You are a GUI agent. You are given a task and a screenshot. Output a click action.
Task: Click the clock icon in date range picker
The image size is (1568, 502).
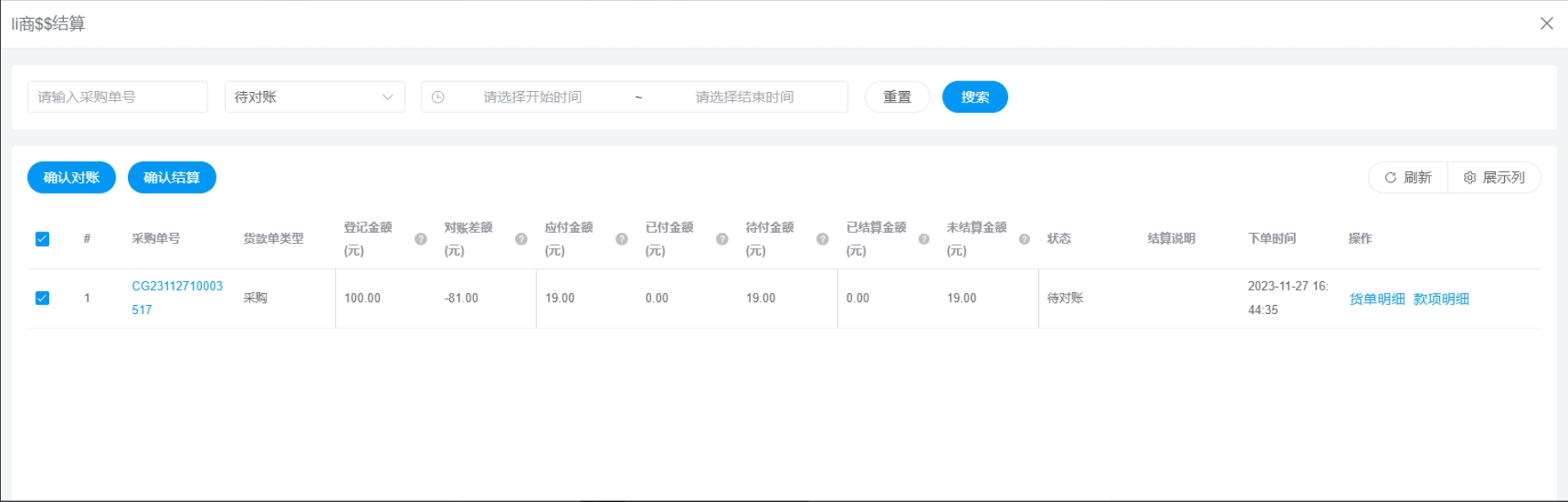pos(438,97)
